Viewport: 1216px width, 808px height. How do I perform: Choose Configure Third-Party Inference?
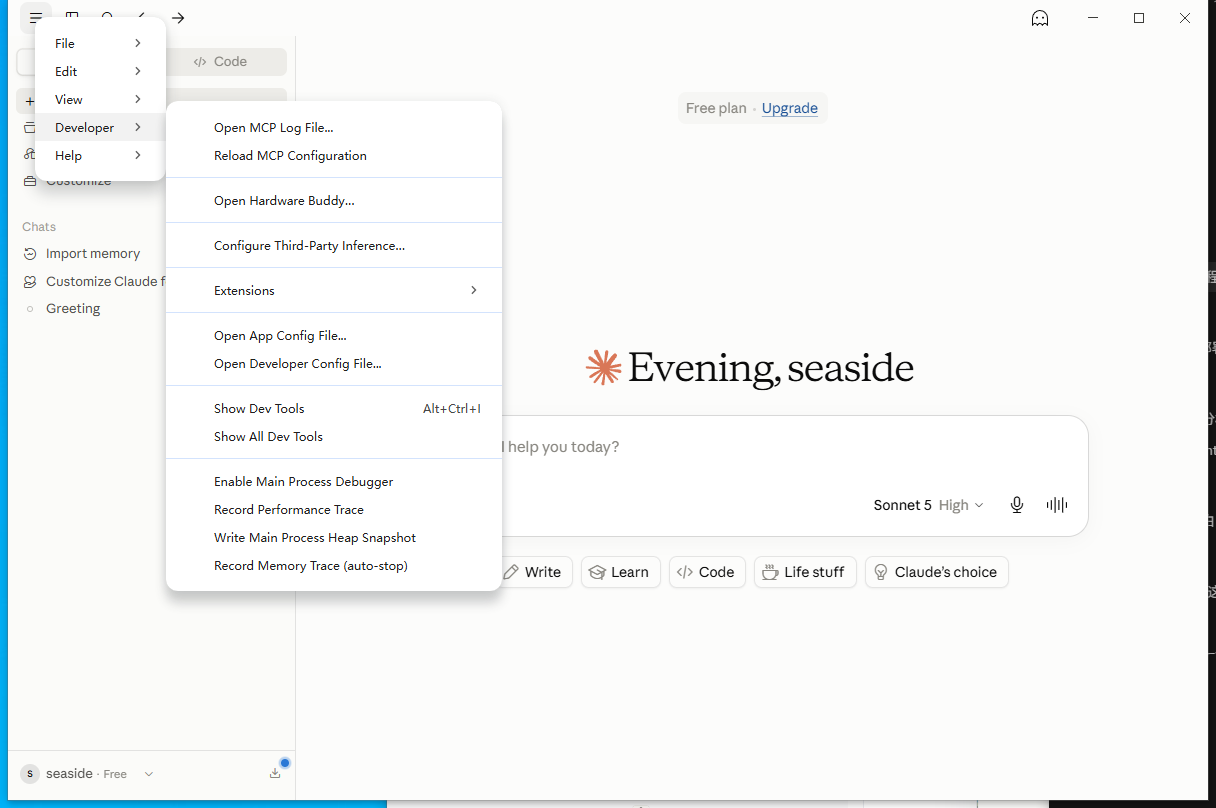pos(333,245)
